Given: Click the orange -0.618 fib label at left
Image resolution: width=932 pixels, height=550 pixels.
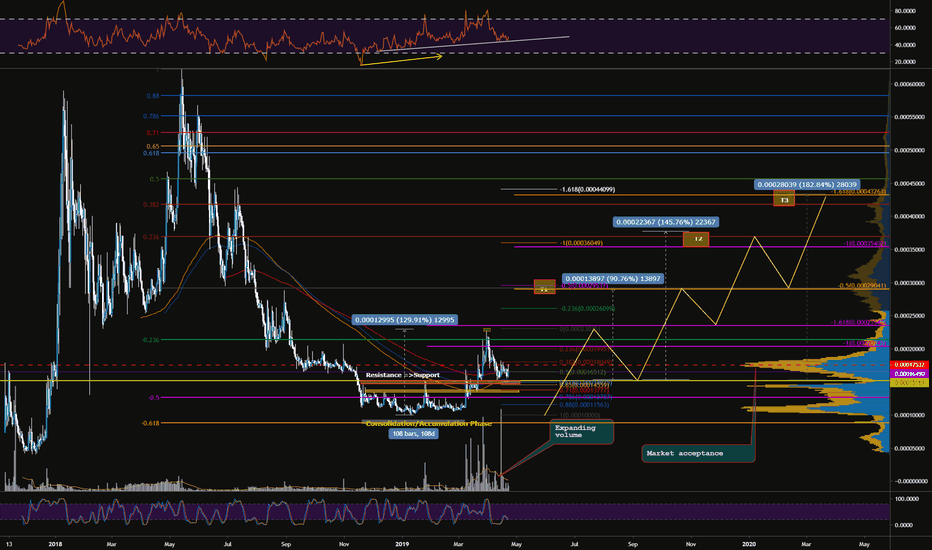Looking at the screenshot, I should (150, 423).
